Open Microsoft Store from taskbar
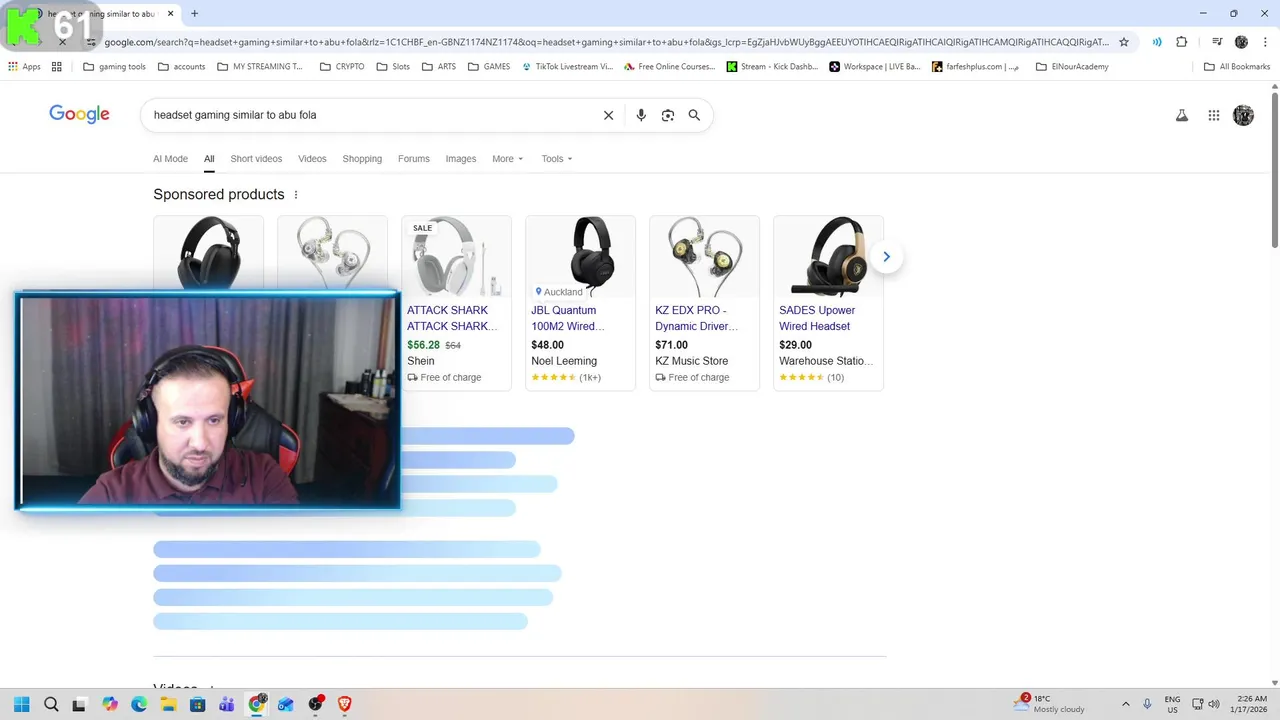 click(x=197, y=704)
